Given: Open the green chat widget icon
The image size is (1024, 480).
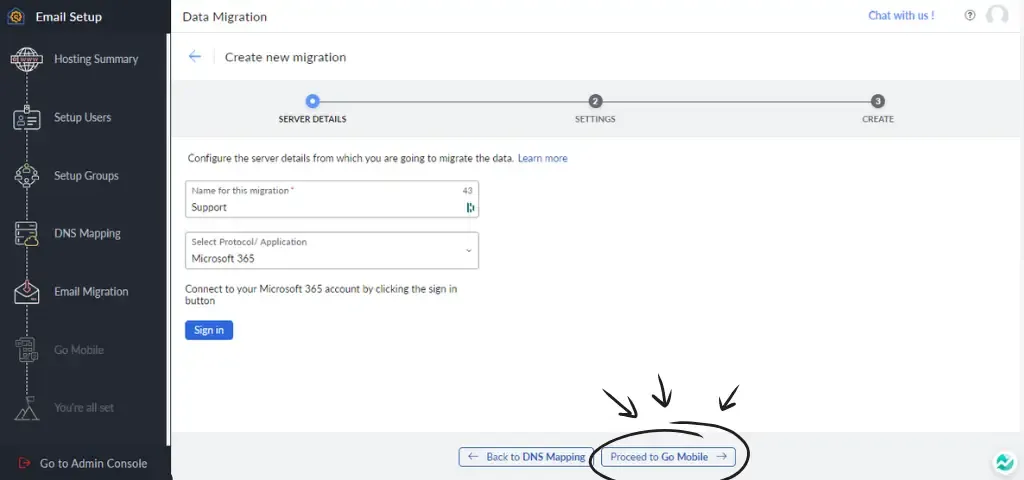Looking at the screenshot, I should tap(1003, 463).
